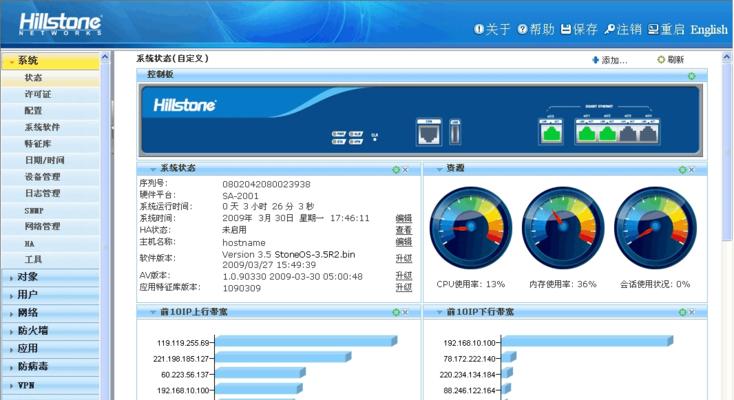Close the 前10IP下行带宽 panel

point(691,312)
